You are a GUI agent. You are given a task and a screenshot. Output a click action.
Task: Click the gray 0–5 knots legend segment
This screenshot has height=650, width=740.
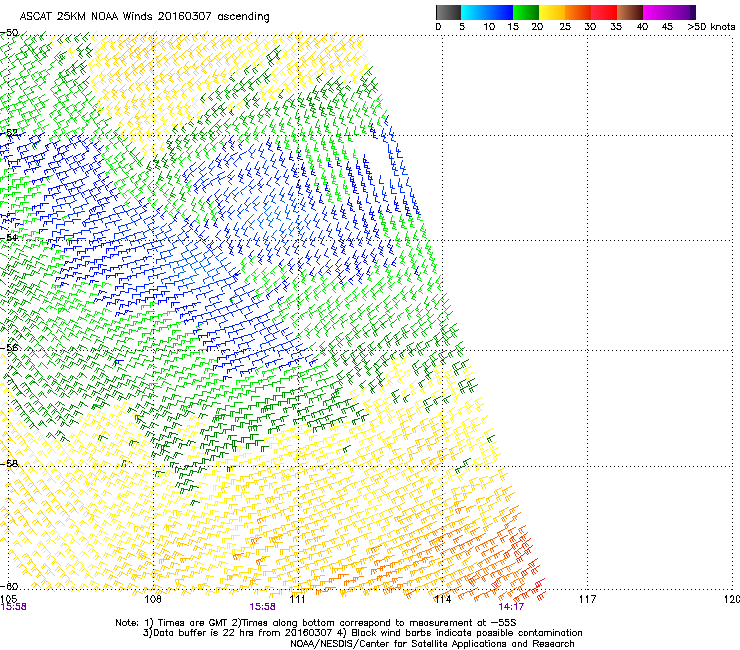click(448, 12)
